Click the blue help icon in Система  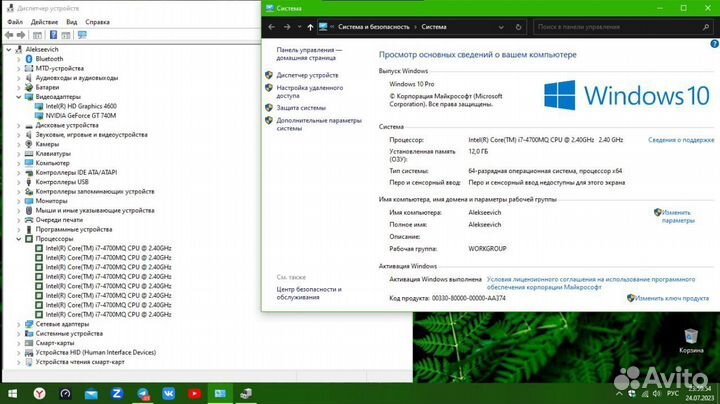pyautogui.click(x=714, y=44)
